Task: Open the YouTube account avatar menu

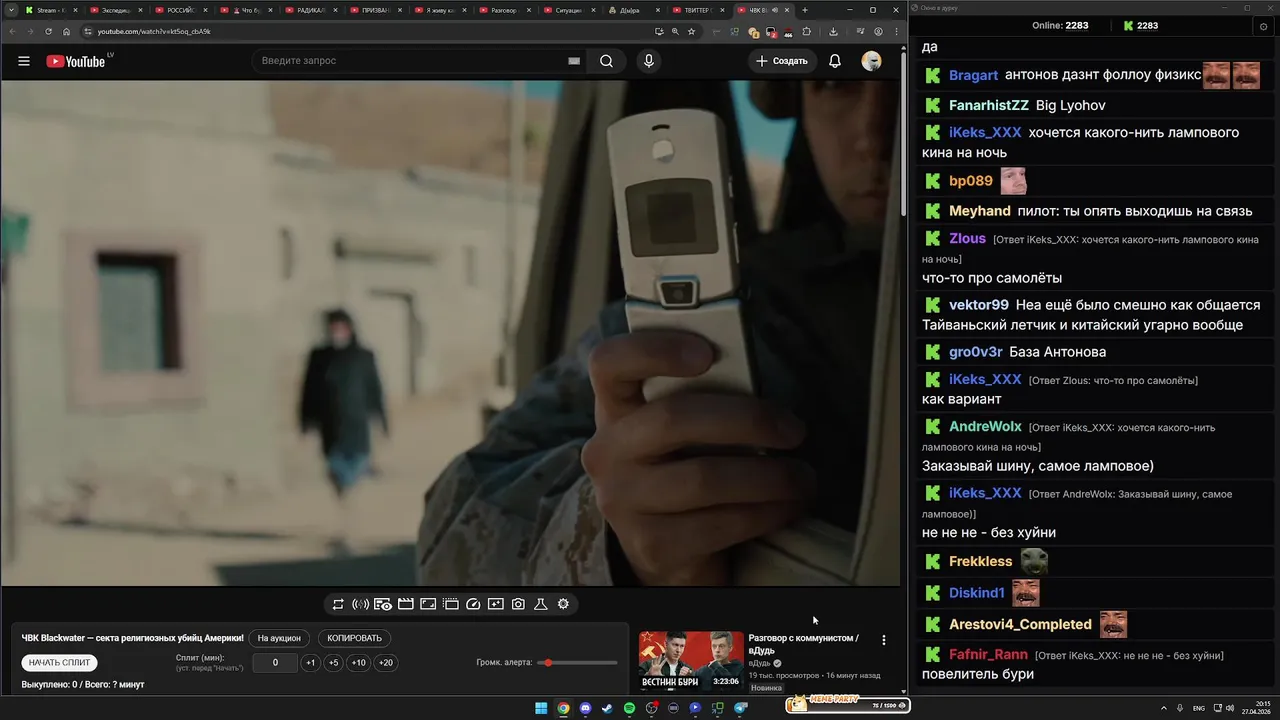Action: (871, 61)
